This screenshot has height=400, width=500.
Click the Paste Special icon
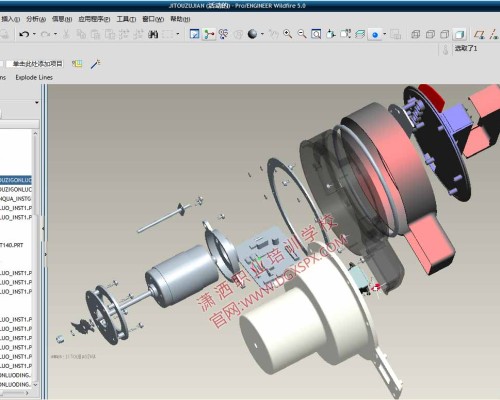tap(110, 34)
